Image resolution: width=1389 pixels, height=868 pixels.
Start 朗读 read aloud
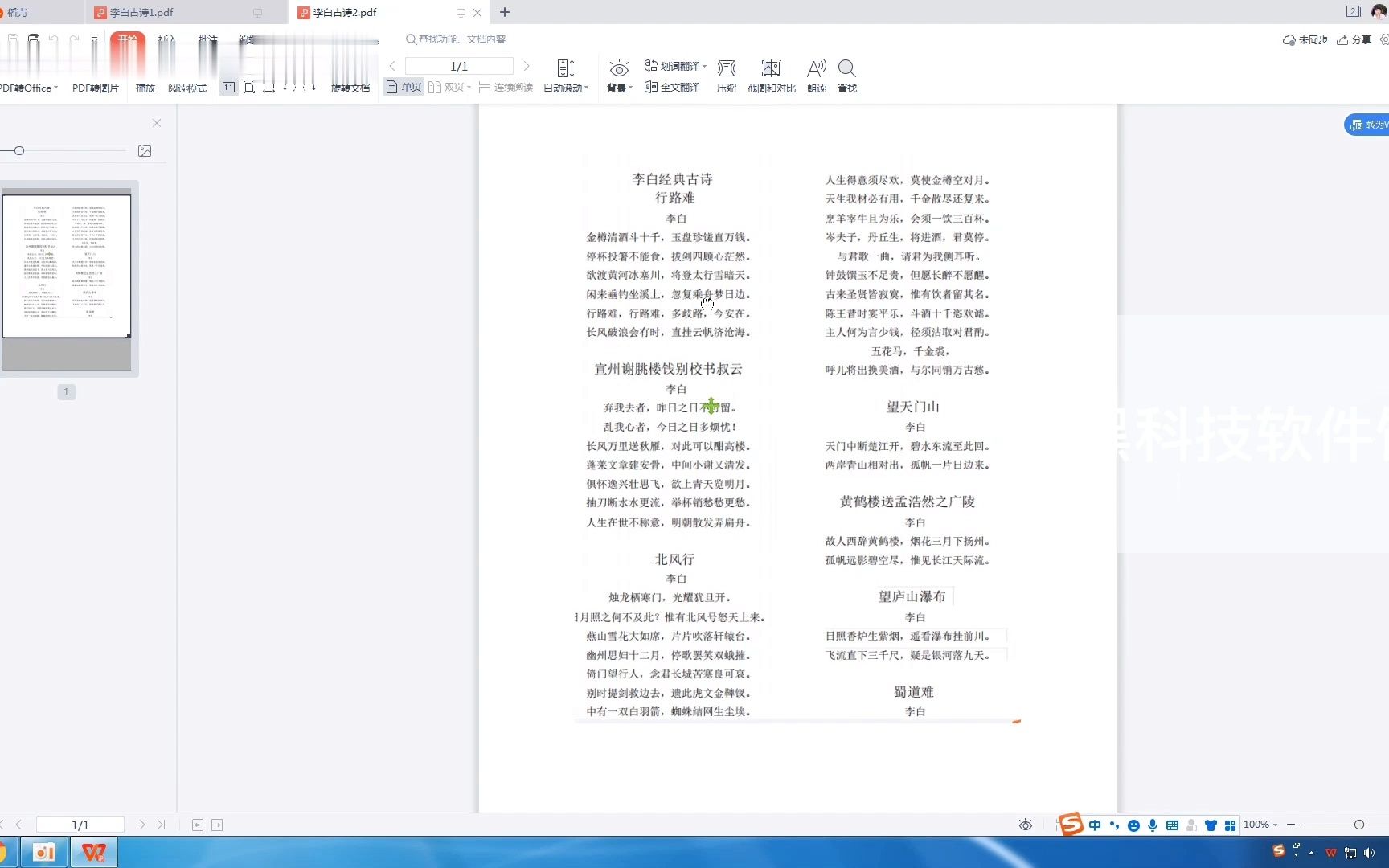click(x=817, y=77)
